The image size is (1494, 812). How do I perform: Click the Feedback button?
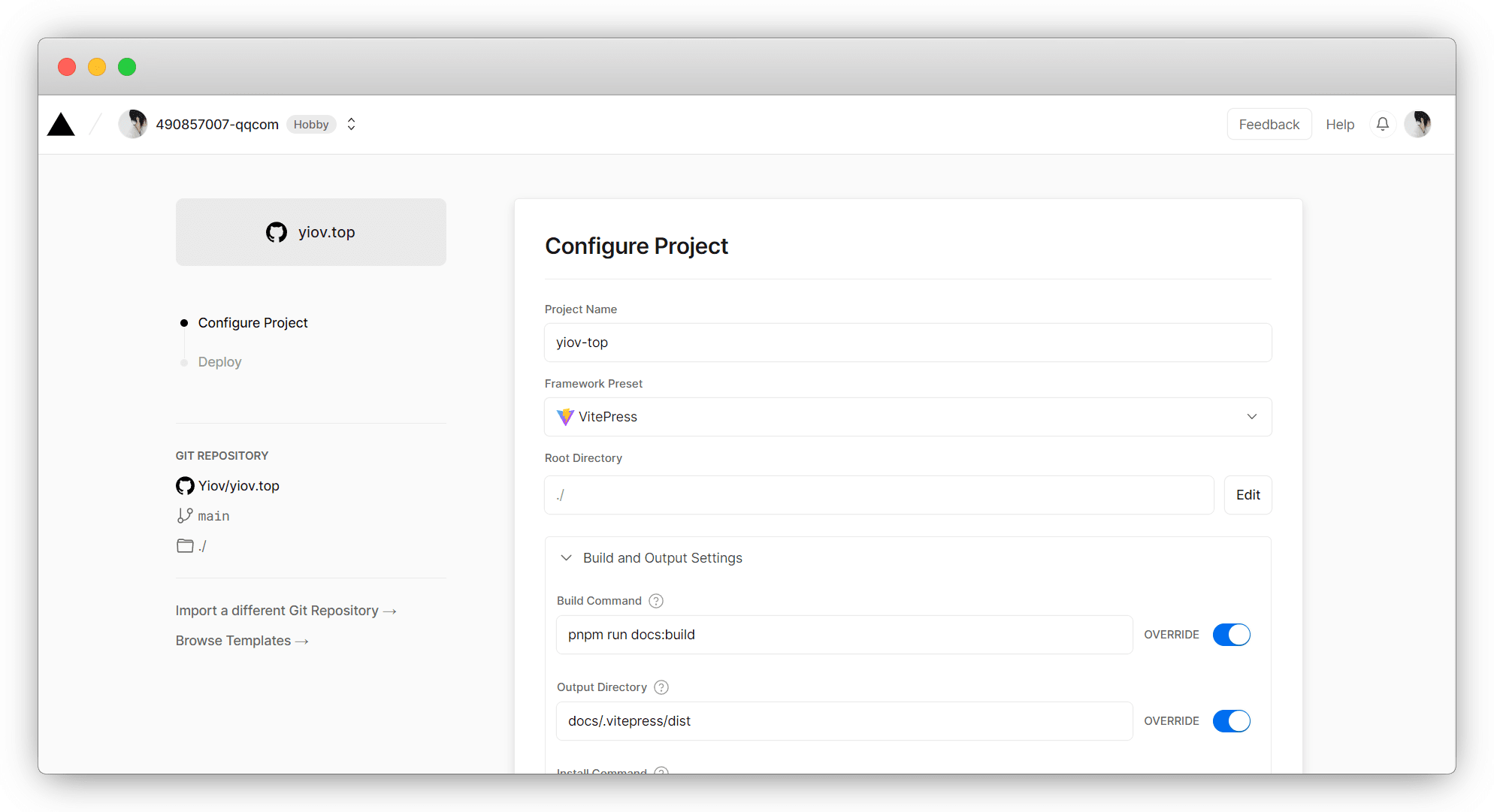[1269, 125]
